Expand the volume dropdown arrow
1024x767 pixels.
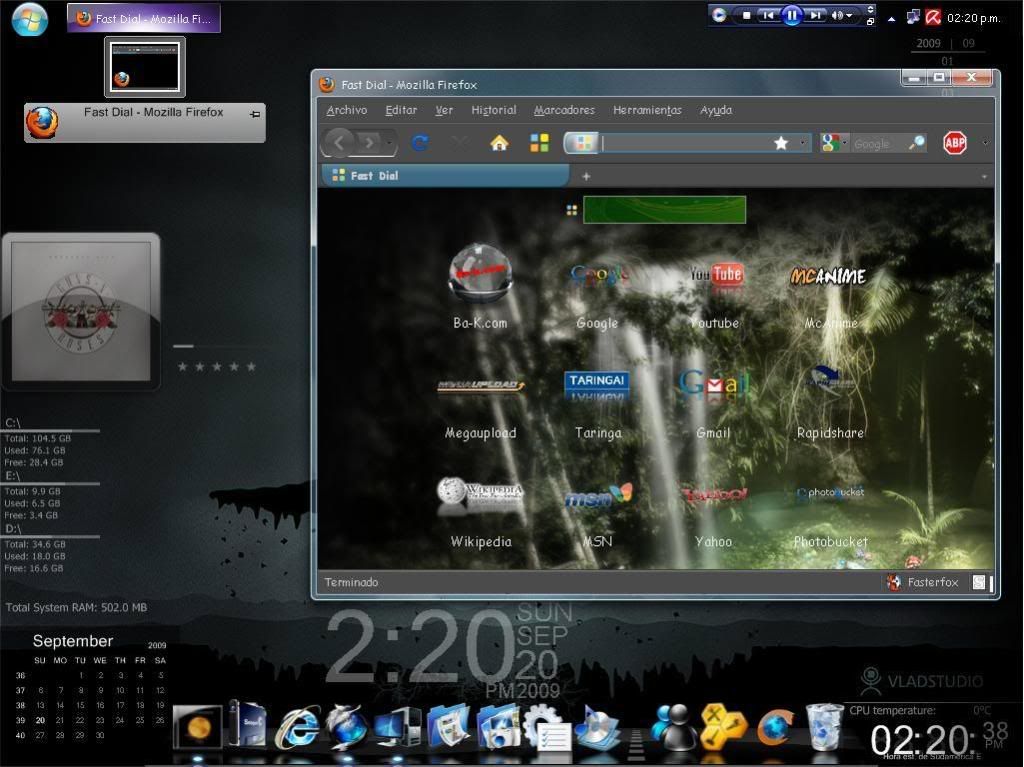pyautogui.click(x=850, y=16)
